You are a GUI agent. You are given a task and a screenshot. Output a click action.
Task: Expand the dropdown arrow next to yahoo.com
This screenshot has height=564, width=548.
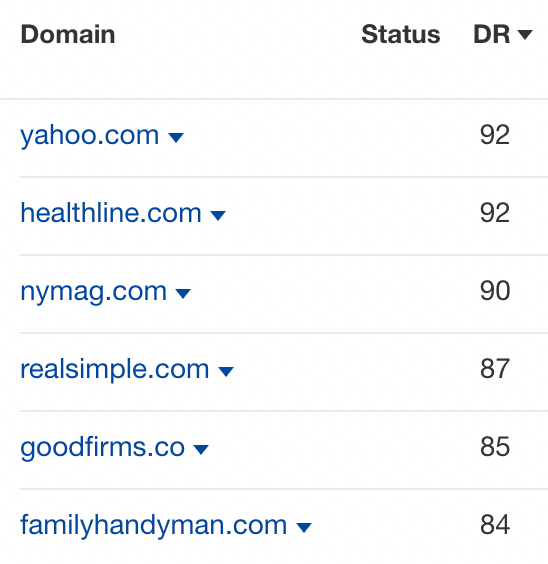[176, 137]
